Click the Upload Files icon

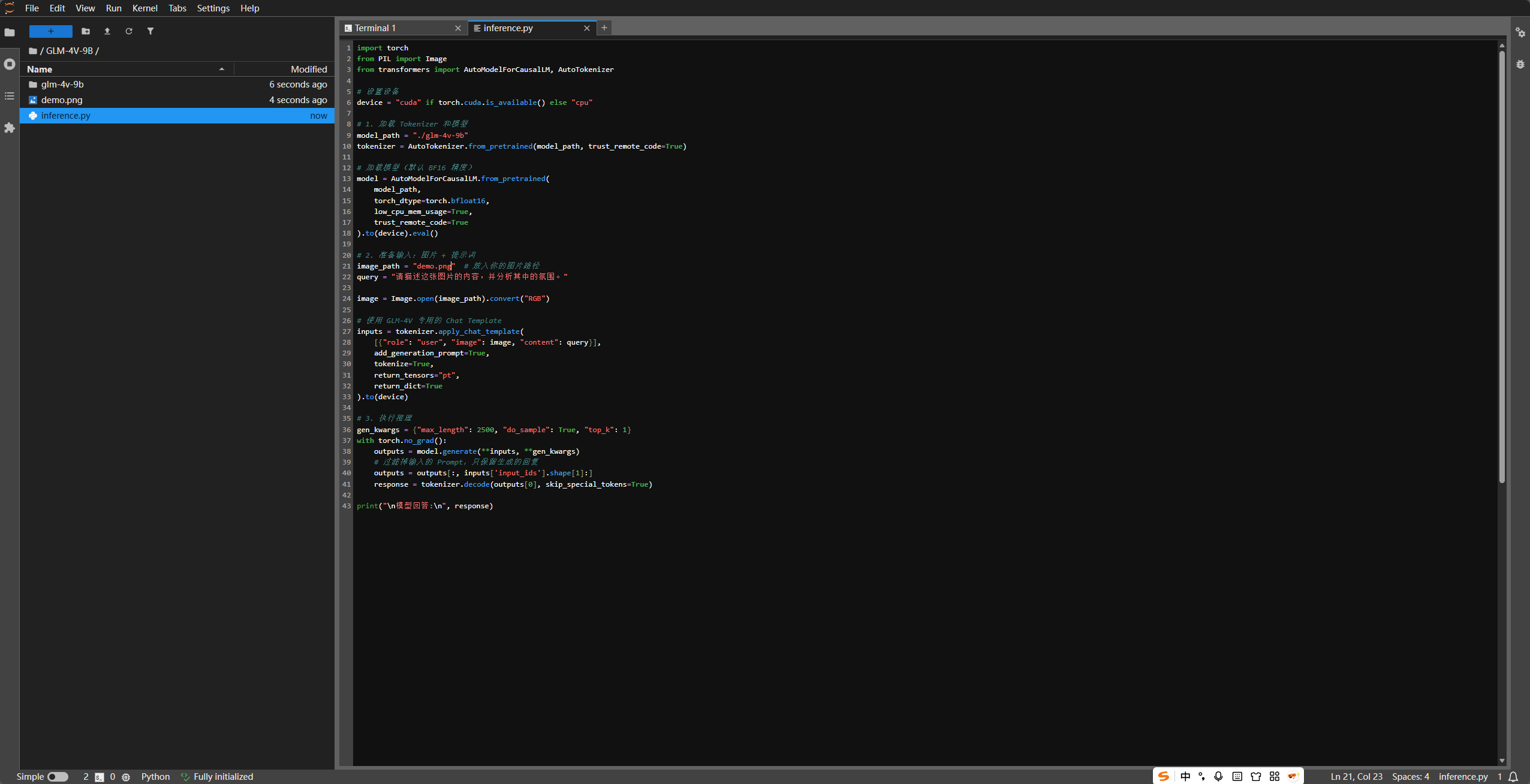pos(107,31)
